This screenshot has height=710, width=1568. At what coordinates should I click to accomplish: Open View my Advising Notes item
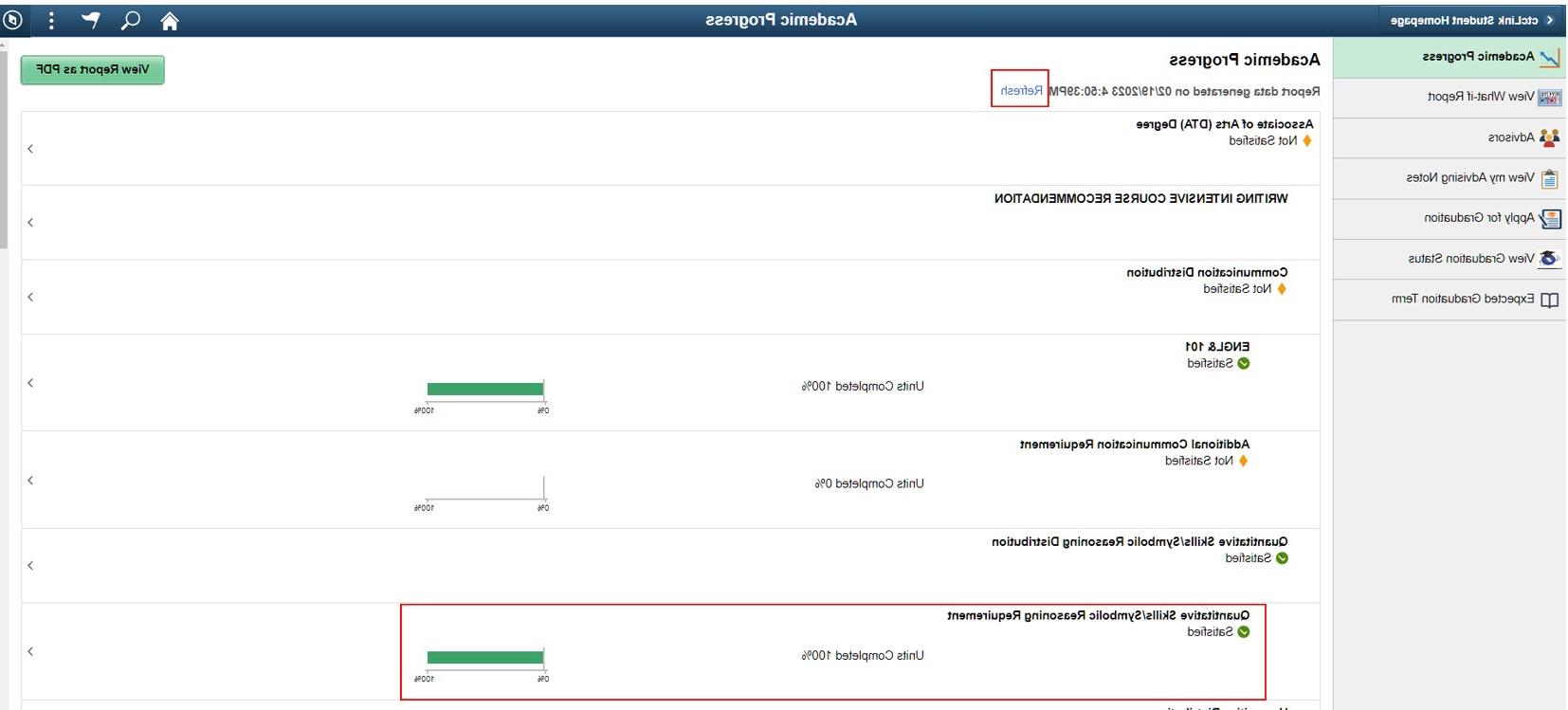click(x=1449, y=178)
